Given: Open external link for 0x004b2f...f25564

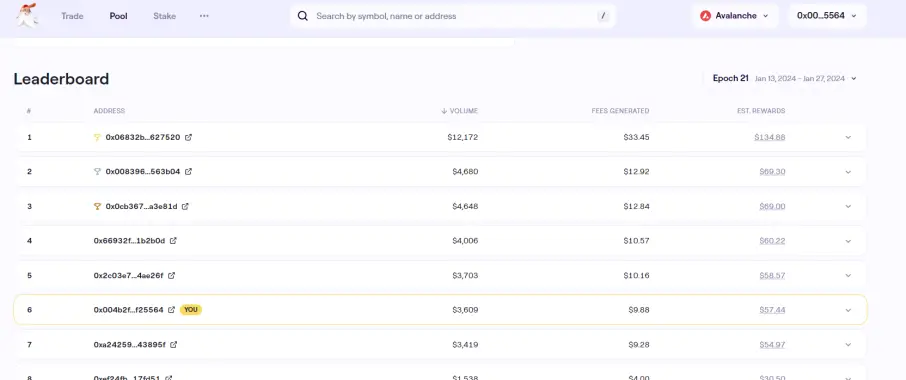Looking at the screenshot, I should [172, 310].
